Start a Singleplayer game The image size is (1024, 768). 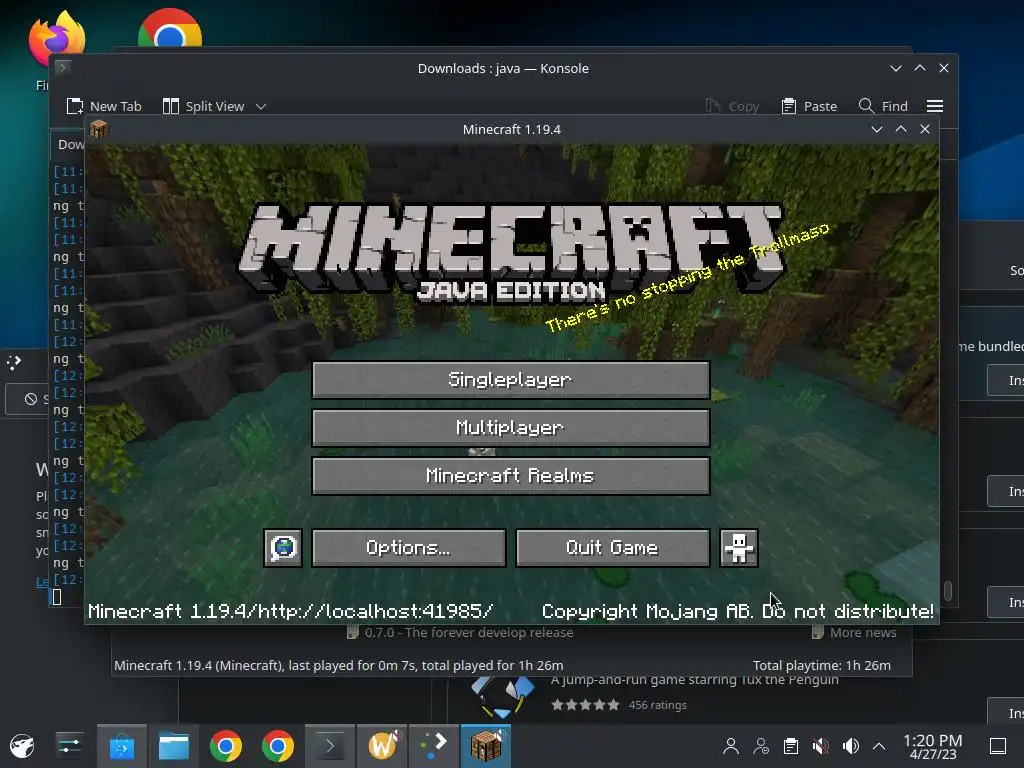(x=511, y=379)
